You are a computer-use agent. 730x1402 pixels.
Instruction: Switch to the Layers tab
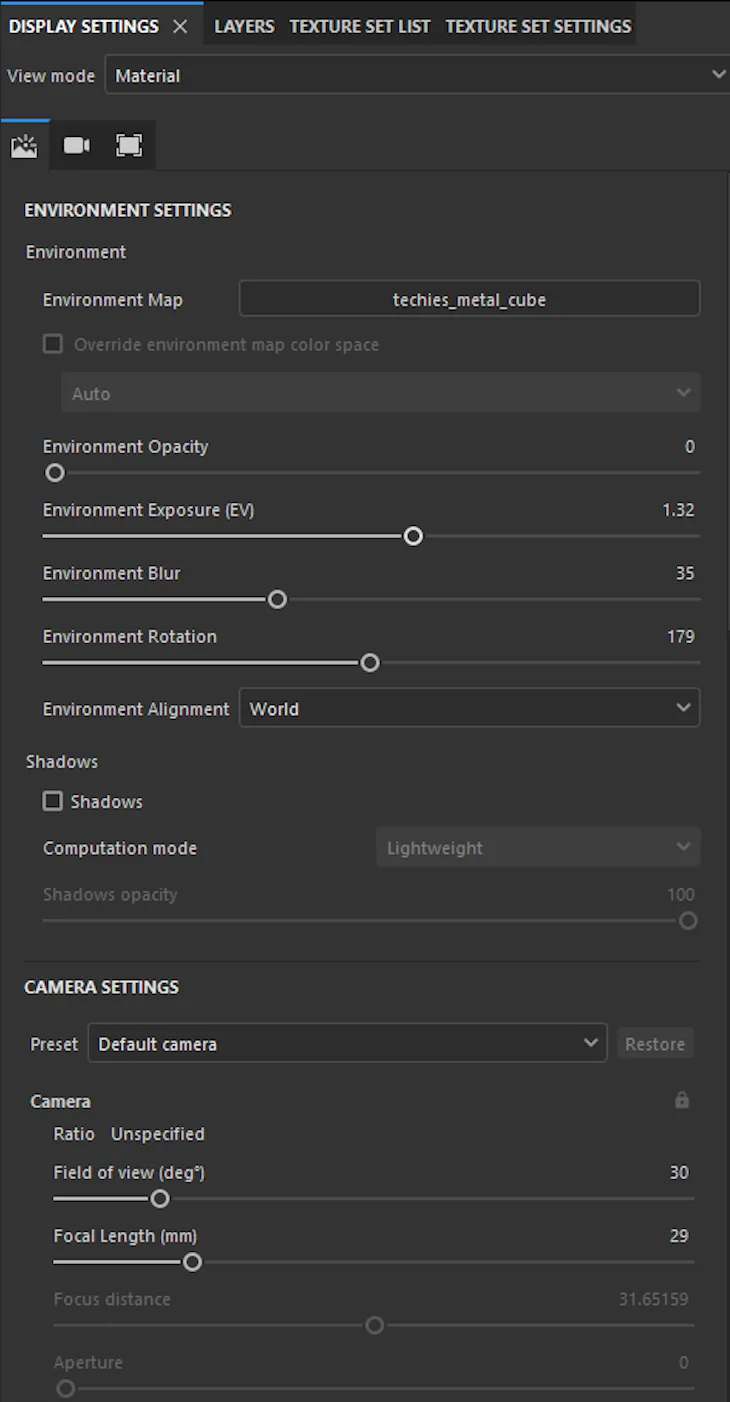tap(244, 26)
